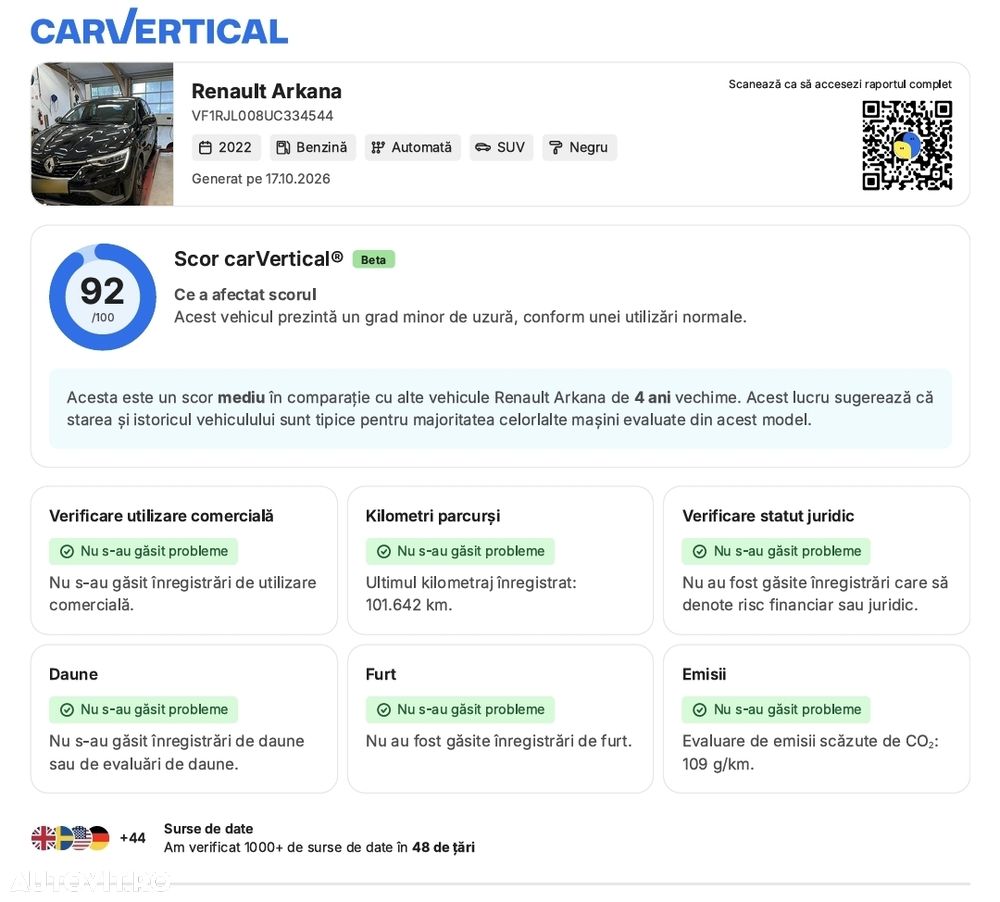The height and width of the screenshot is (902, 1000).
Task: Select the 2022 year tag
Action: 226,147
